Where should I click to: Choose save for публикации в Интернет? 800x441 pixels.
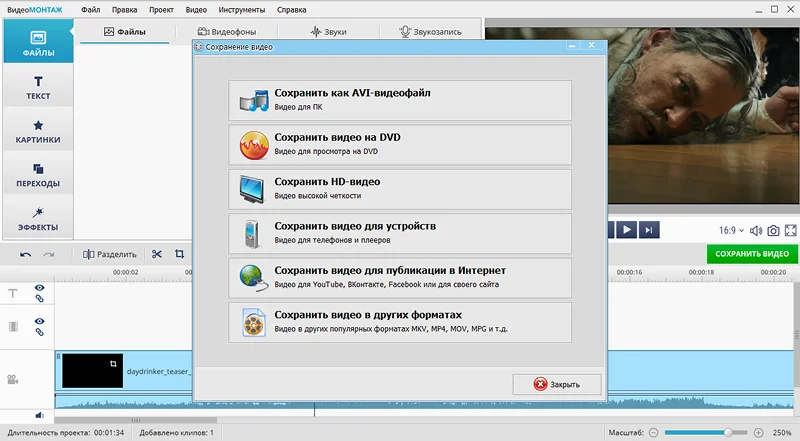point(400,278)
